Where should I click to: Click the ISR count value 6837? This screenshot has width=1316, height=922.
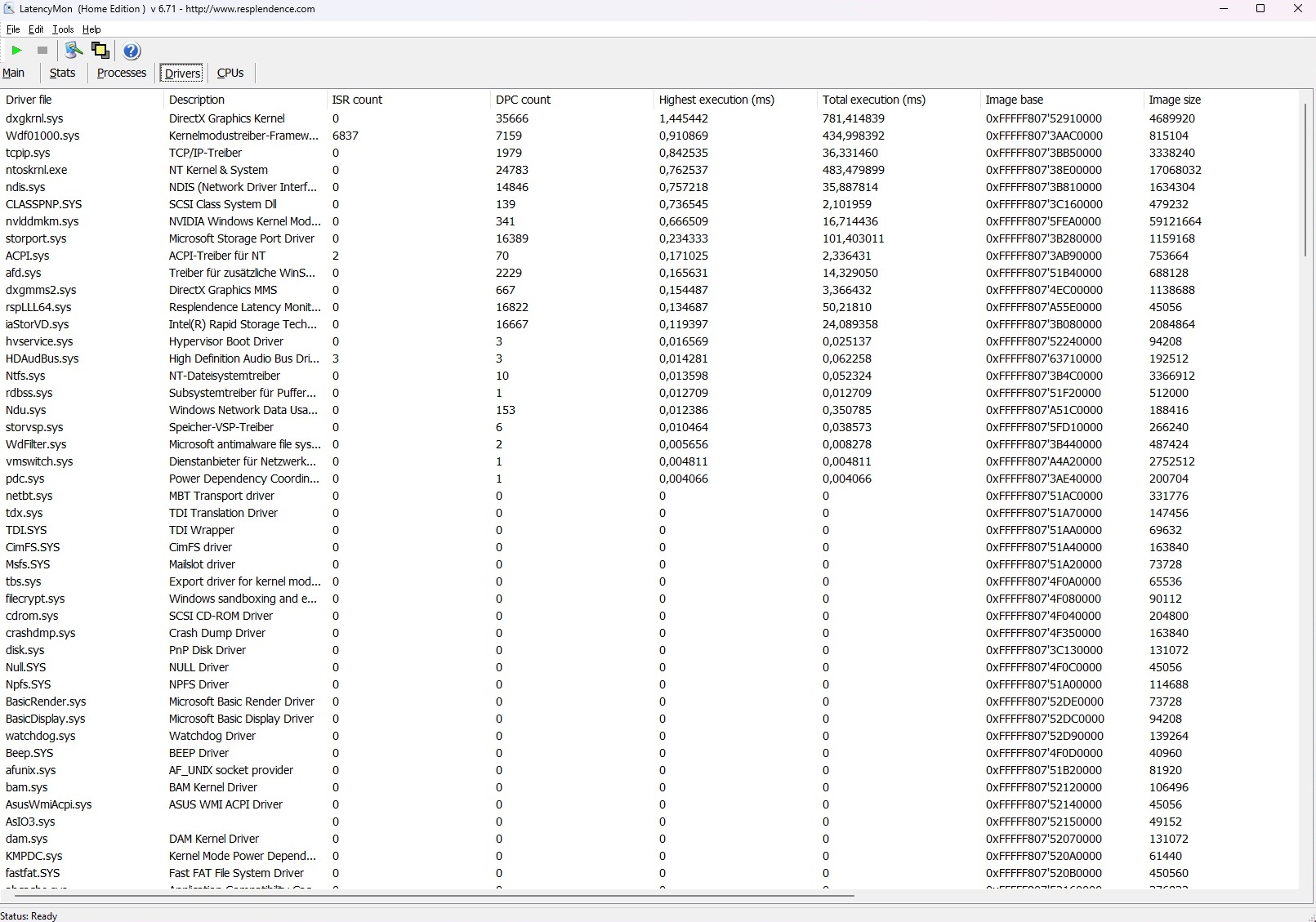[x=346, y=136]
